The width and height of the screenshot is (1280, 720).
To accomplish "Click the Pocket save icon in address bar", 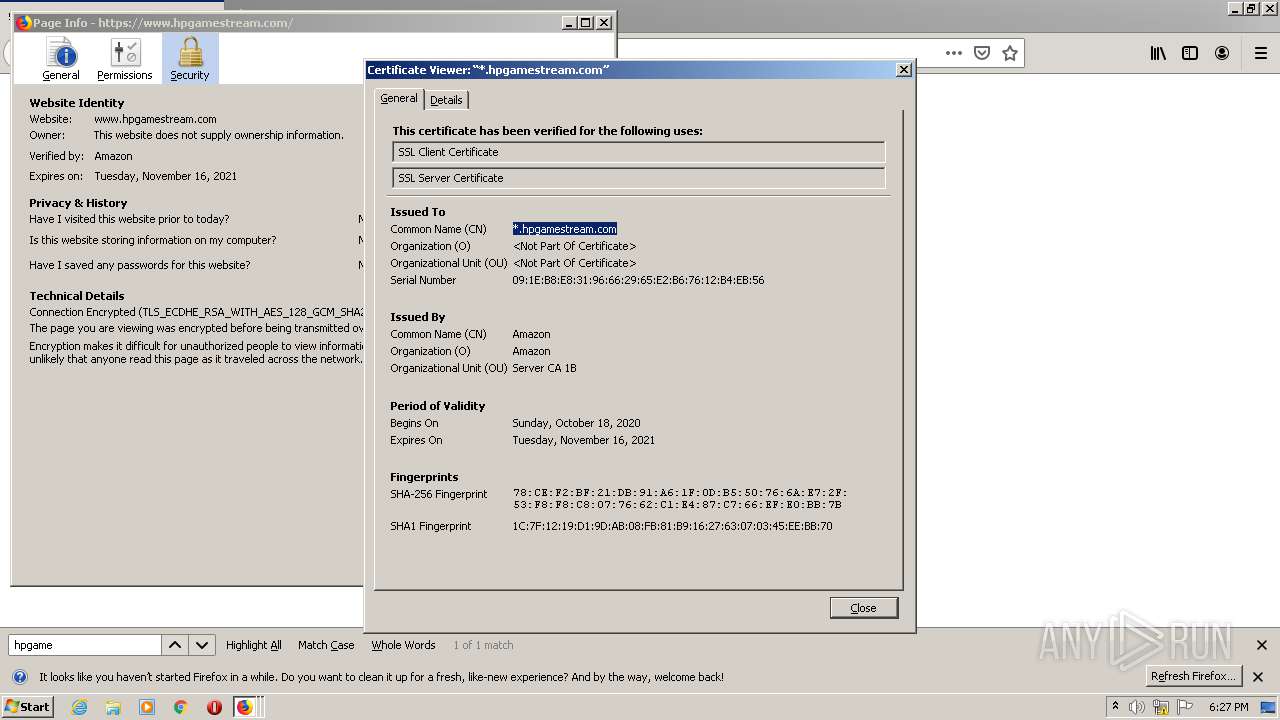I will point(982,53).
